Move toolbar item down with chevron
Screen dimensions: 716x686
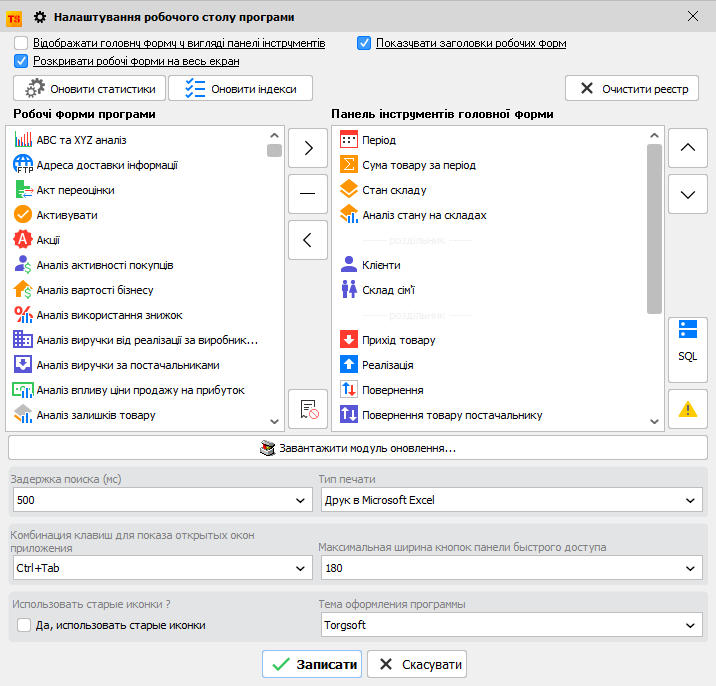[x=687, y=194]
